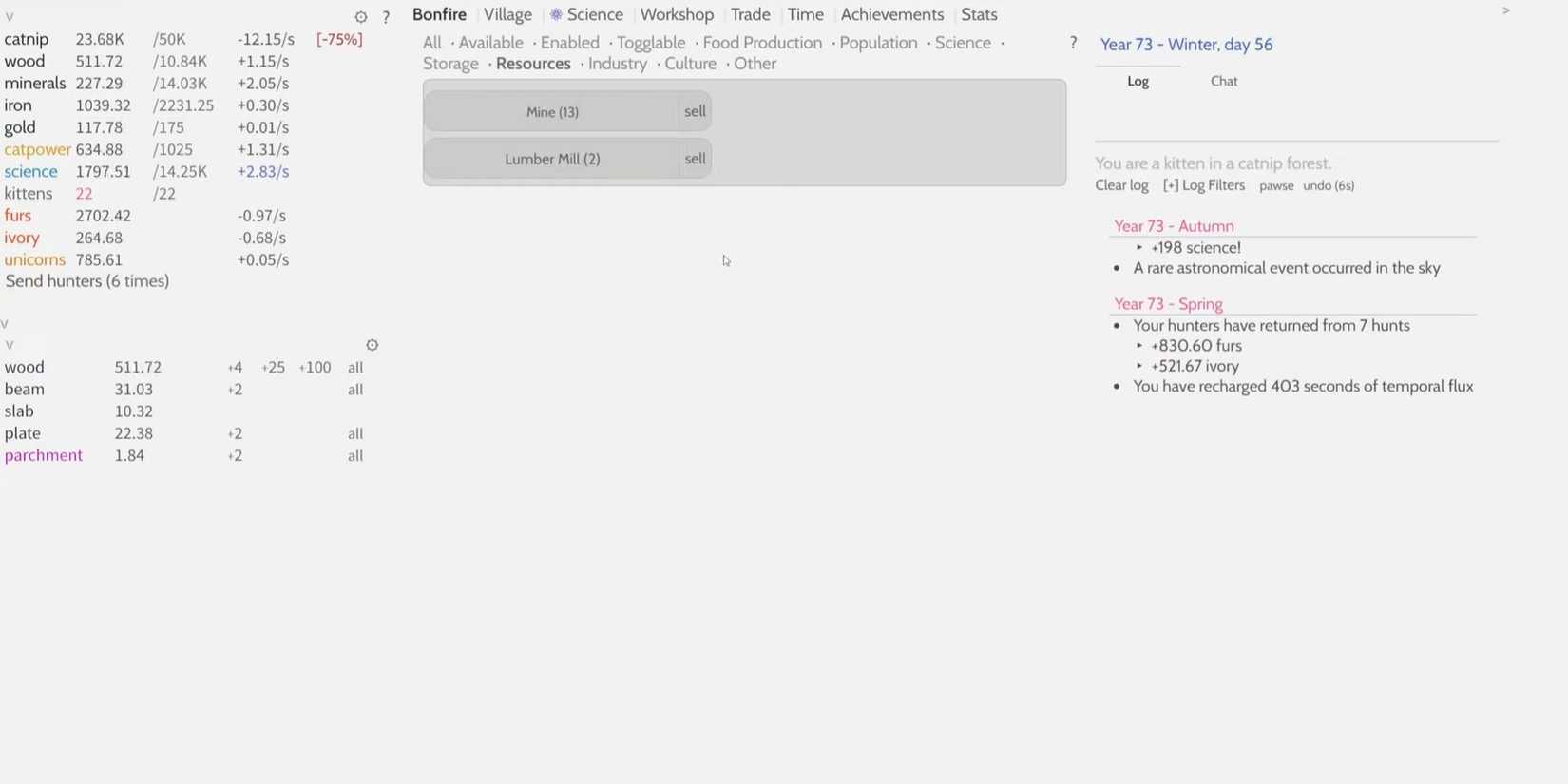
Task: Click the help icon next to date
Action: (x=1073, y=43)
